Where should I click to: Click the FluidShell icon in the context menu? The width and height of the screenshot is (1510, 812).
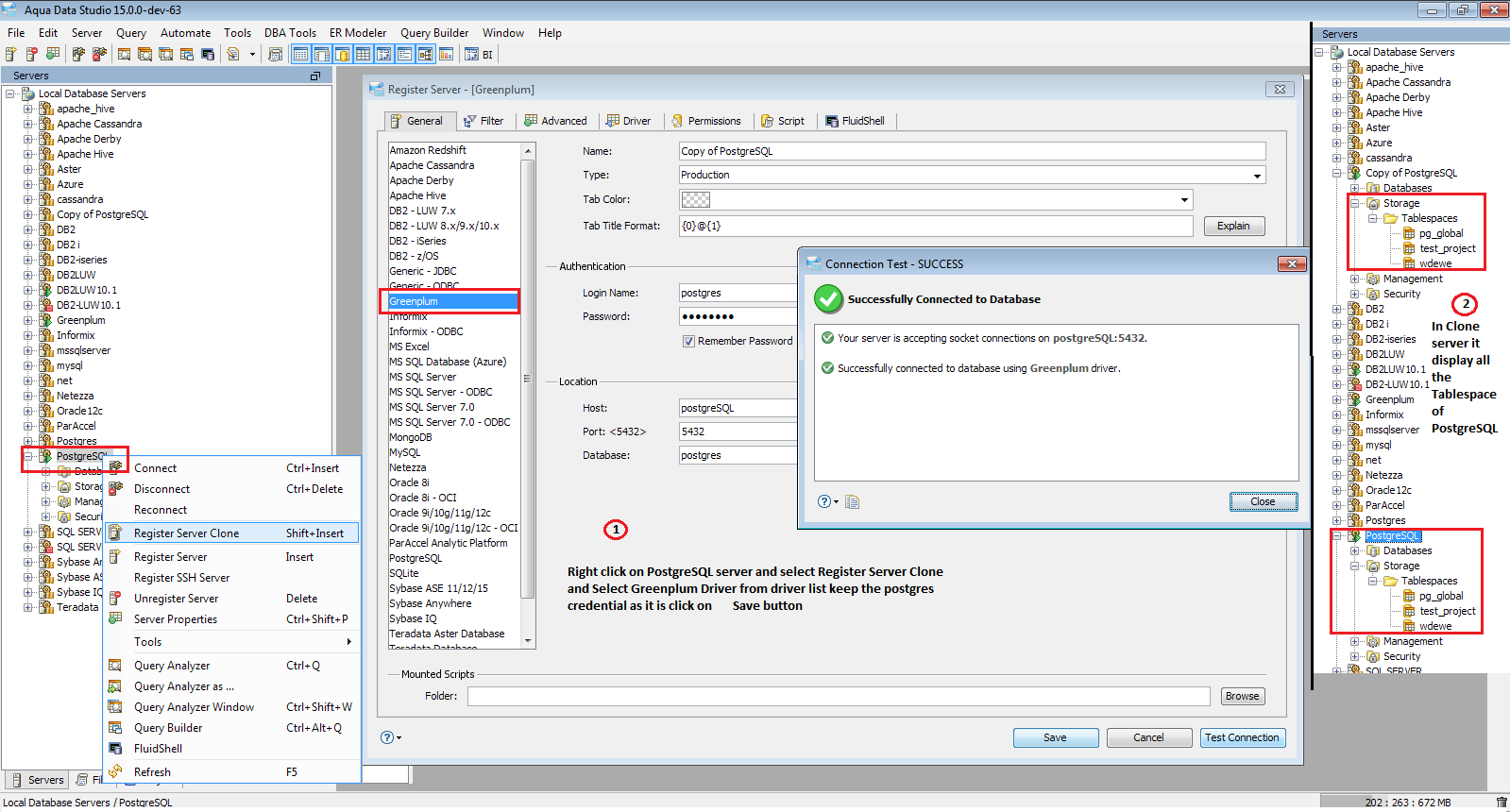click(x=115, y=749)
